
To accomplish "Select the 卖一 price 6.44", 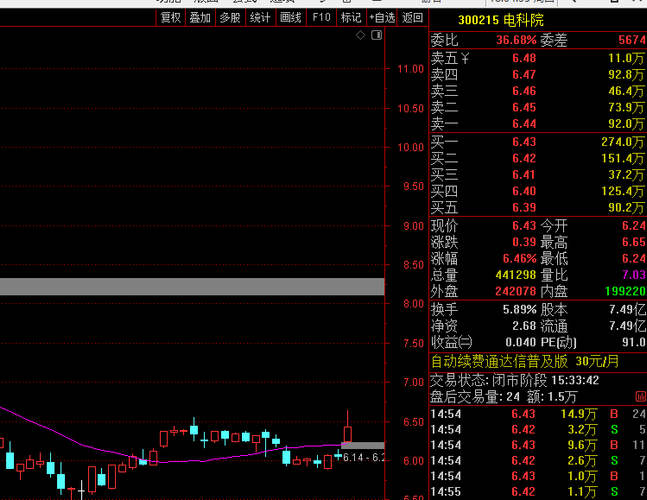I will pyautogui.click(x=524, y=124).
